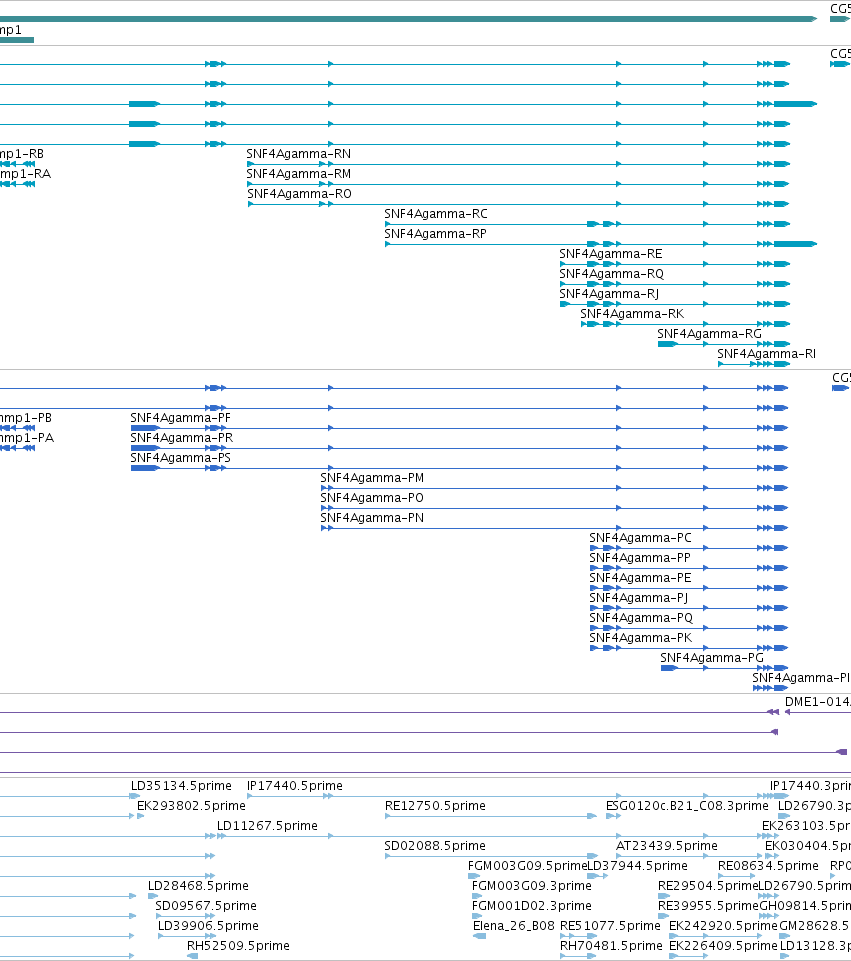
Task: Click the SNF4Agamma-PM protein label
Action: pos(372,478)
